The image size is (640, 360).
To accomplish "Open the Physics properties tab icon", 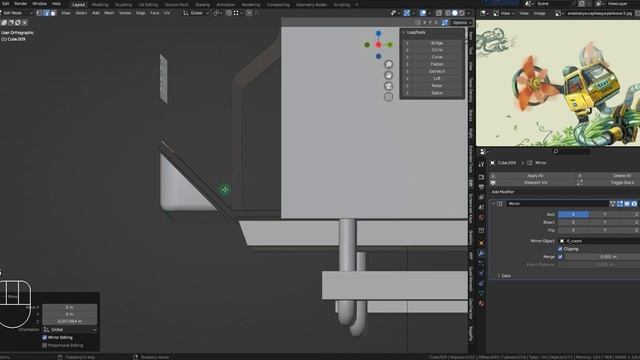I will 482,273.
